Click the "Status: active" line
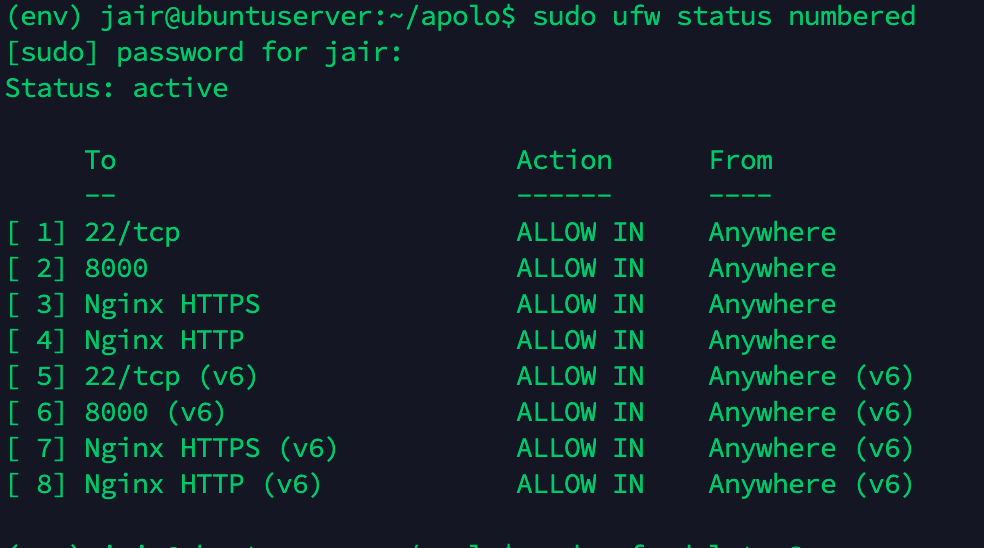The height and width of the screenshot is (548, 984). click(x=116, y=88)
